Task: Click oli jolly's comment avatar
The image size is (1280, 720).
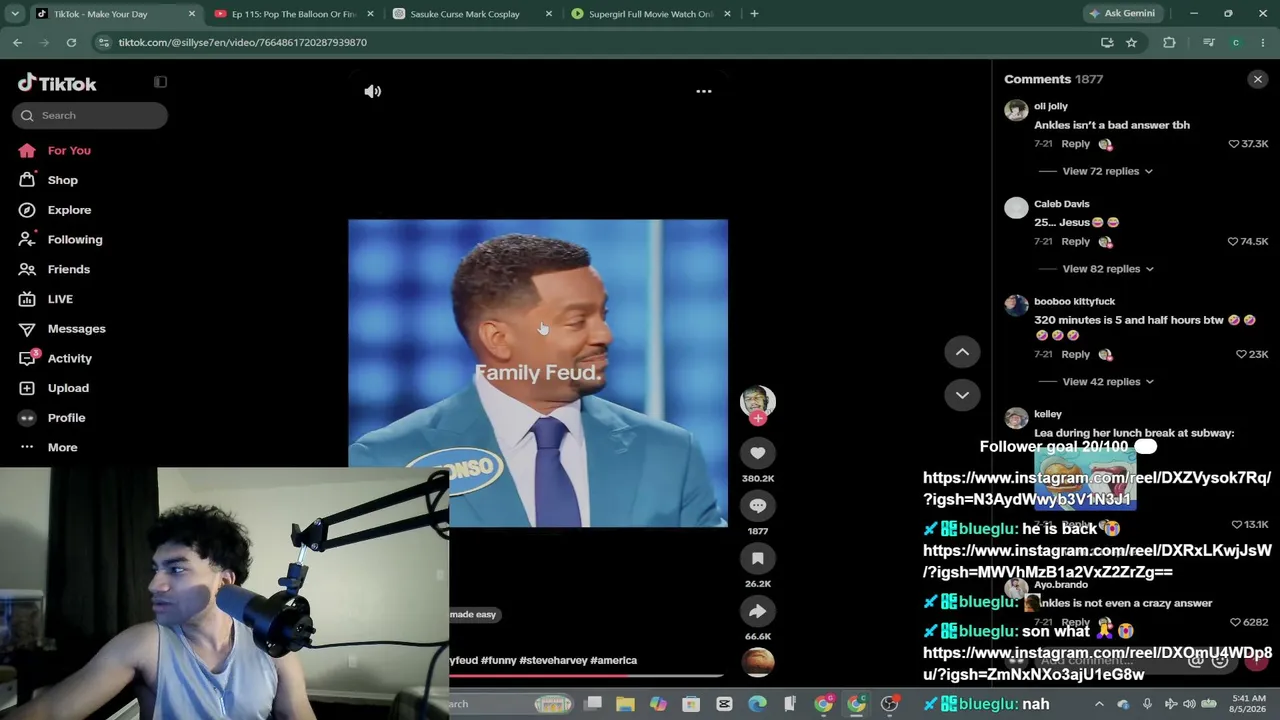Action: pyautogui.click(x=1016, y=110)
